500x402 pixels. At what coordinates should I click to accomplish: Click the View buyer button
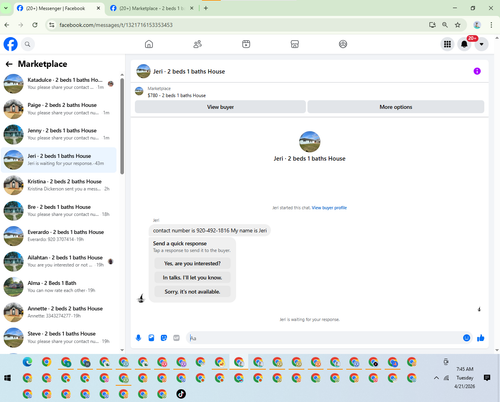220,107
